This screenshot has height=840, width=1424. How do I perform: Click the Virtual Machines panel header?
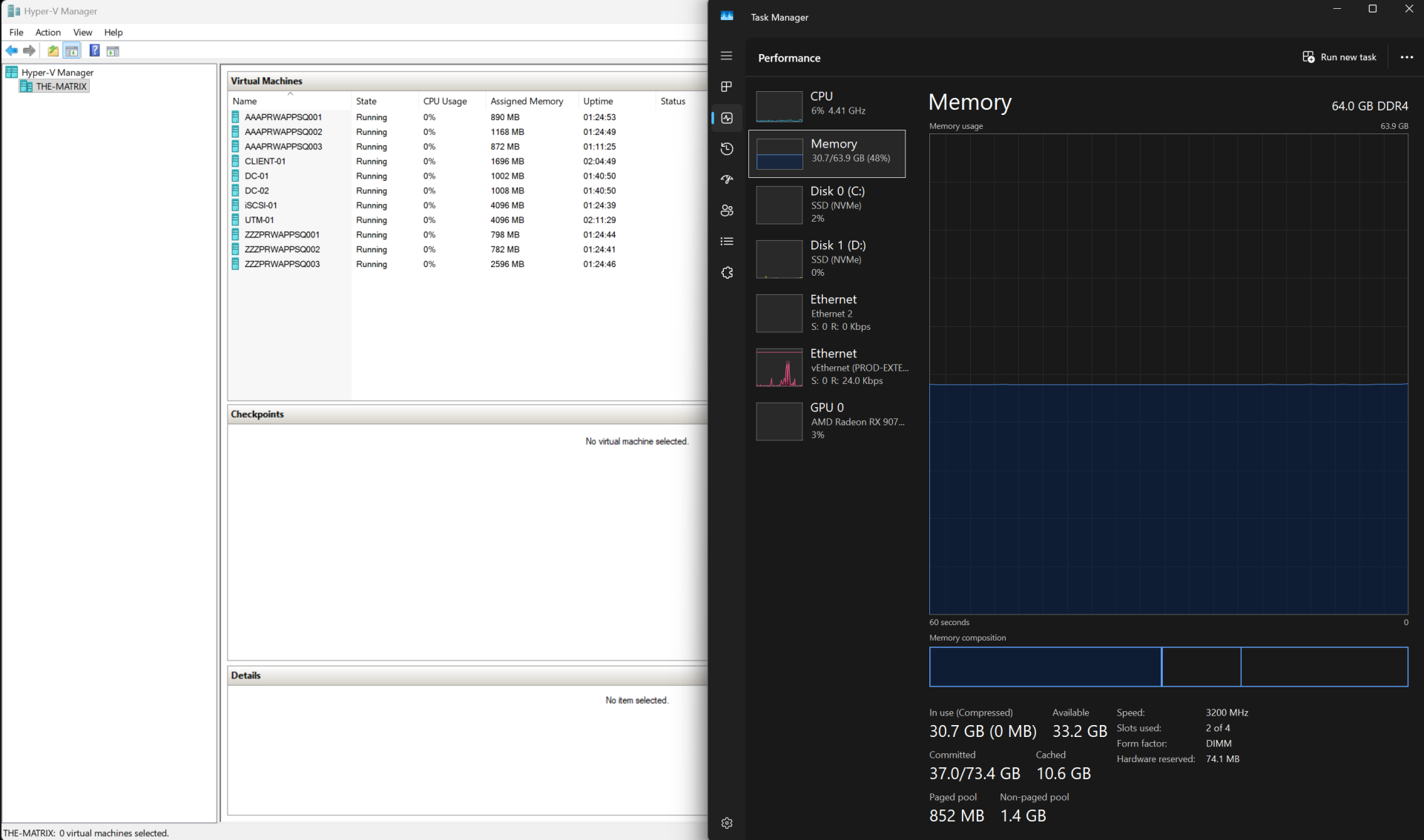tap(467, 81)
